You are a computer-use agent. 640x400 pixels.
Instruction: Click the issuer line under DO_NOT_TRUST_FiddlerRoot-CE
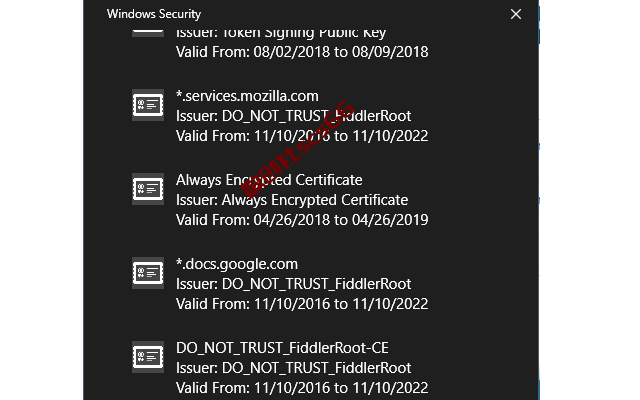coord(293,368)
